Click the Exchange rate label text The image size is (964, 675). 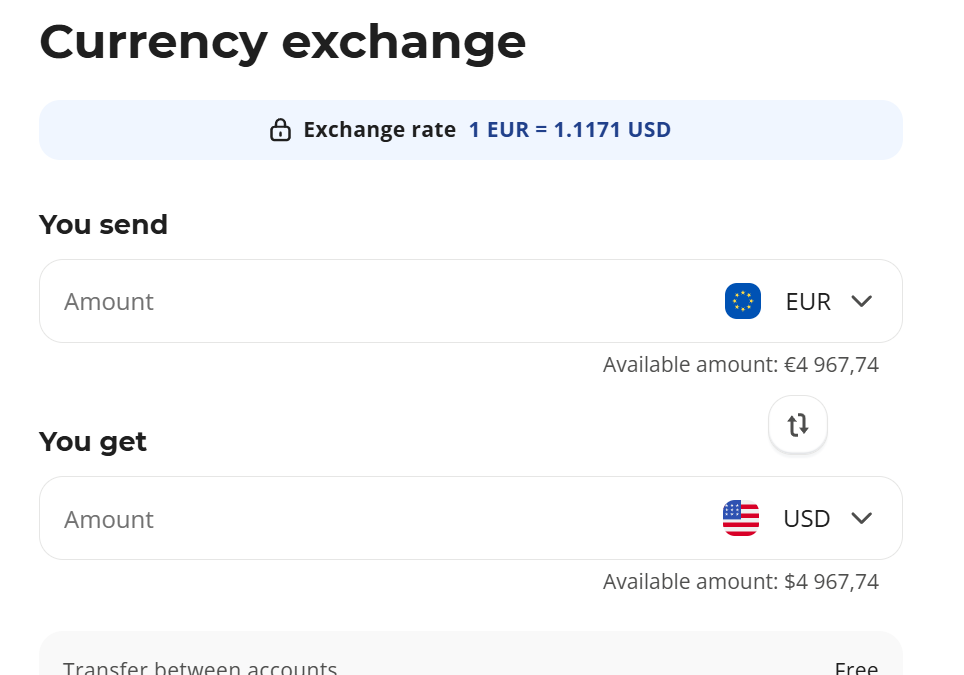(379, 130)
